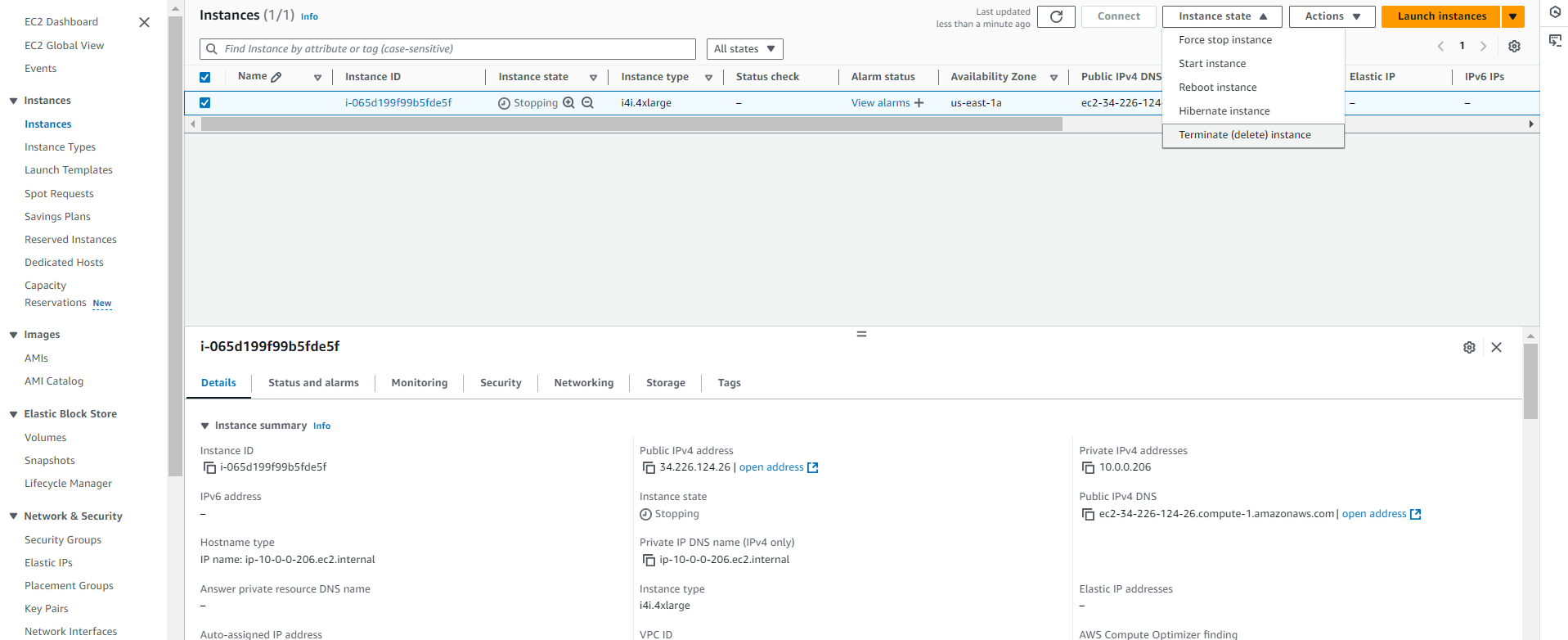
Task: Open external link icon after public IPv4 address
Action: point(813,468)
